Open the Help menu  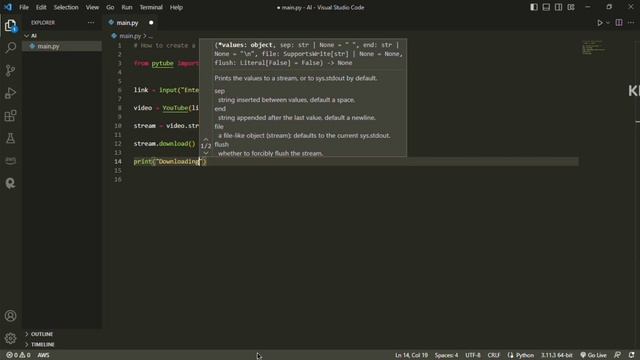(x=176, y=7)
